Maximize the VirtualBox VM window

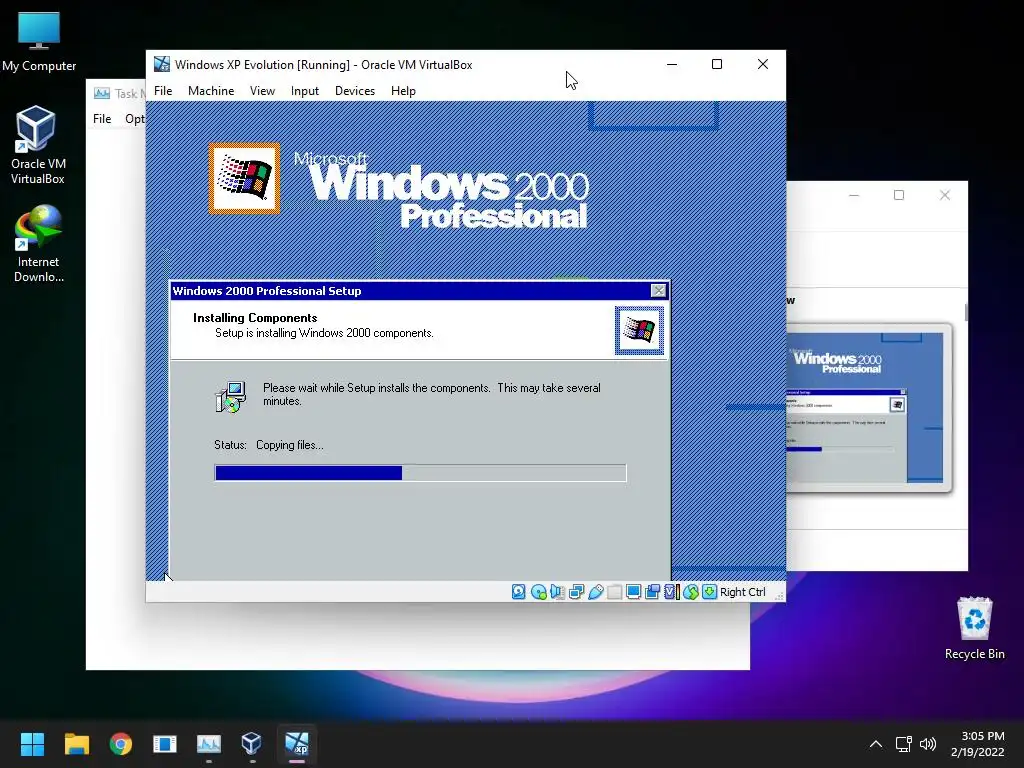click(x=716, y=64)
